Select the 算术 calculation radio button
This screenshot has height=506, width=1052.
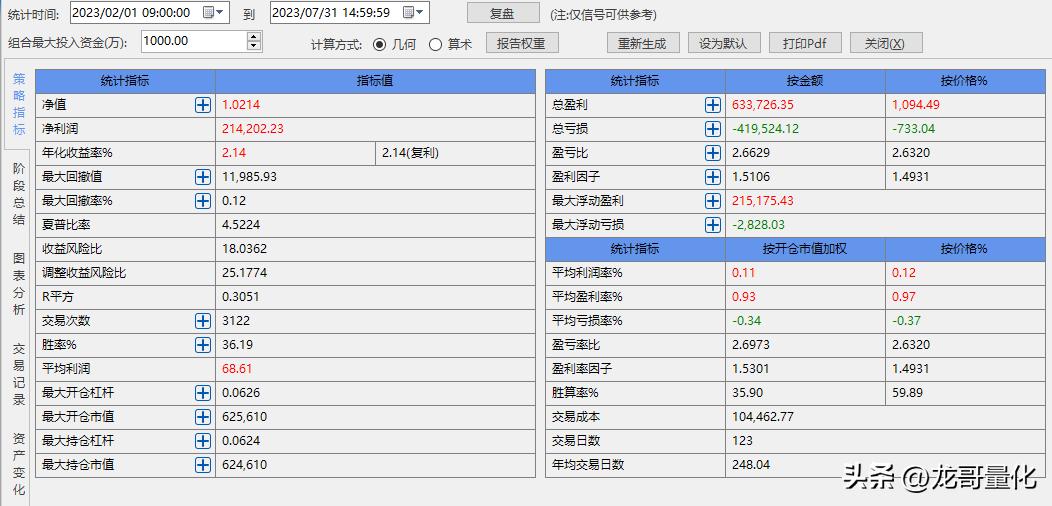pos(435,44)
